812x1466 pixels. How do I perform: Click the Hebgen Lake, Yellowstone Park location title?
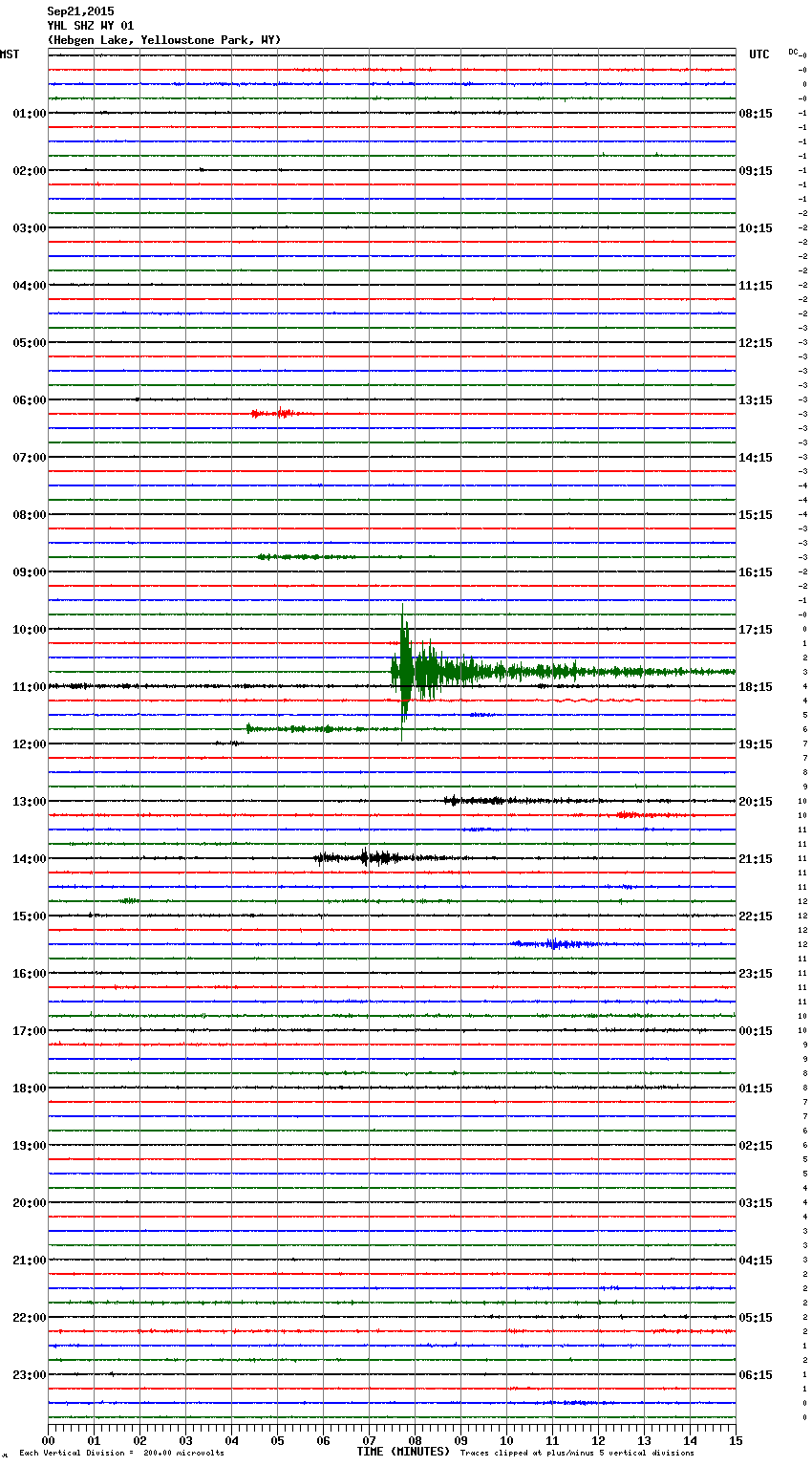pyautogui.click(x=164, y=40)
